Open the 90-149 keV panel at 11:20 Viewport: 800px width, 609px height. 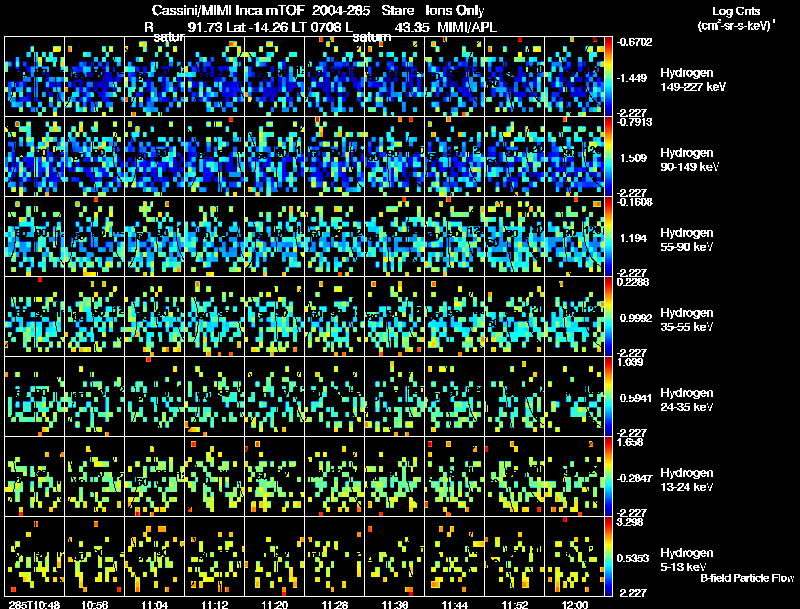click(274, 157)
